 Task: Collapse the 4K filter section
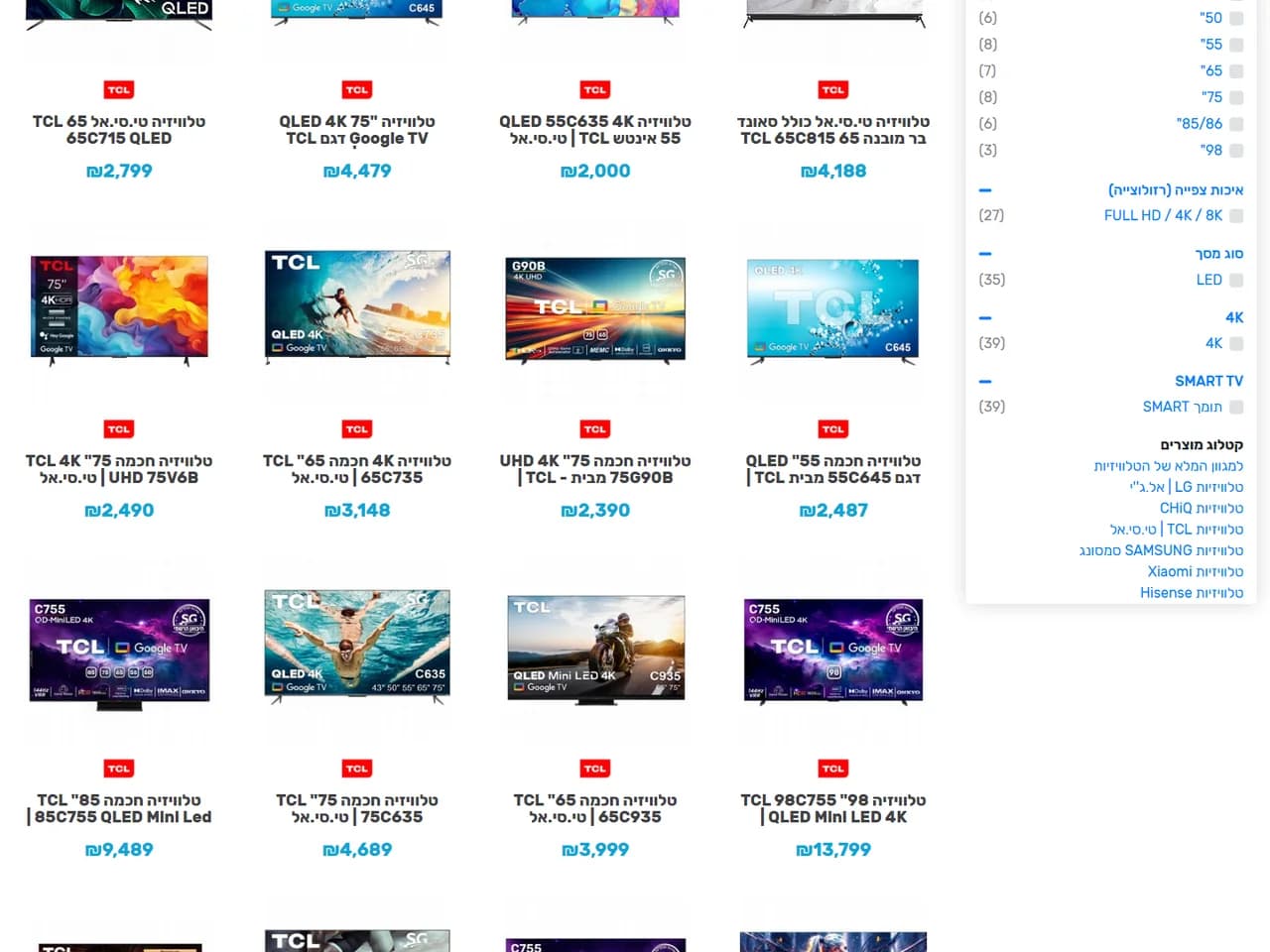[985, 317]
